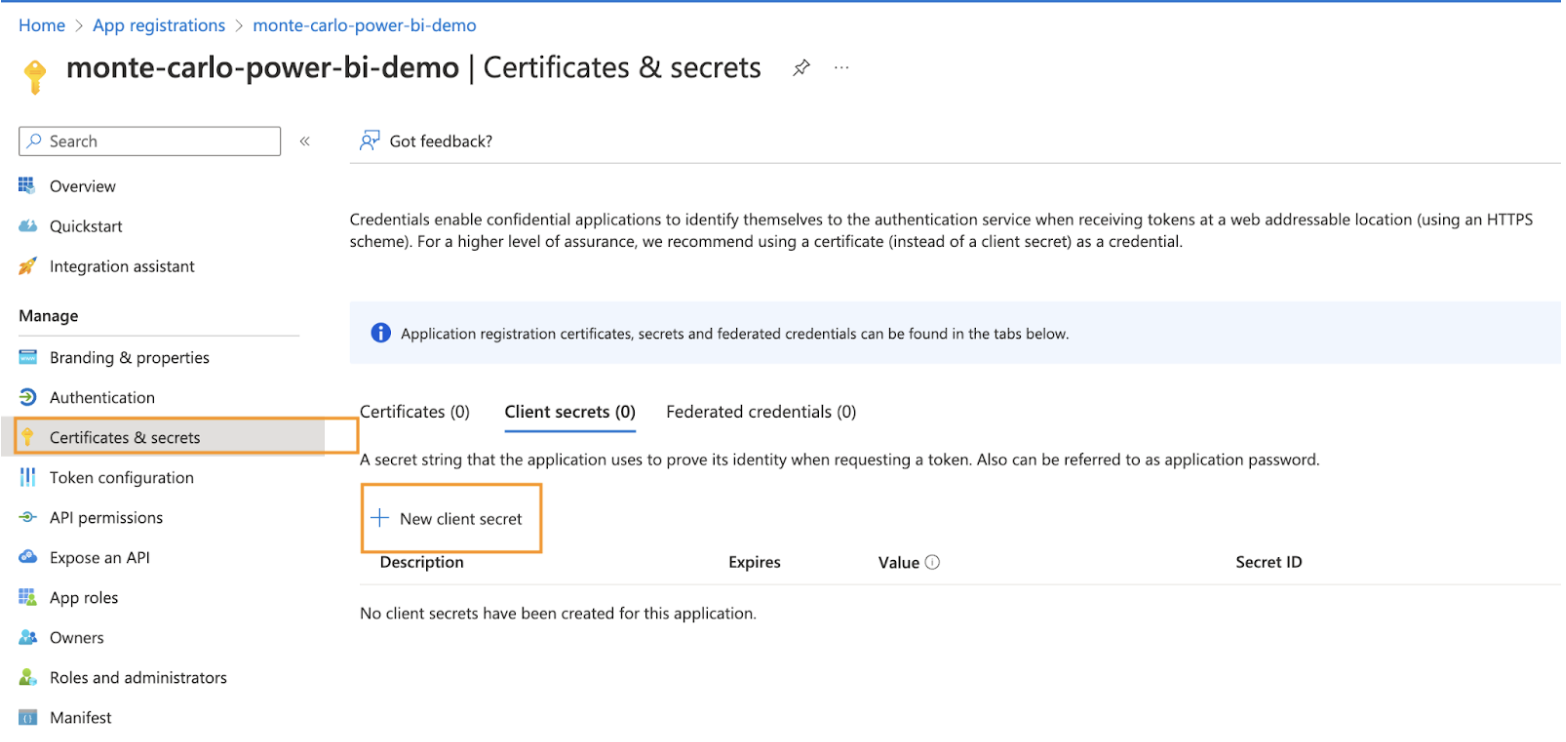The image size is (1566, 742).
Task: Pin the Certificates & secrets page
Action: [x=801, y=68]
